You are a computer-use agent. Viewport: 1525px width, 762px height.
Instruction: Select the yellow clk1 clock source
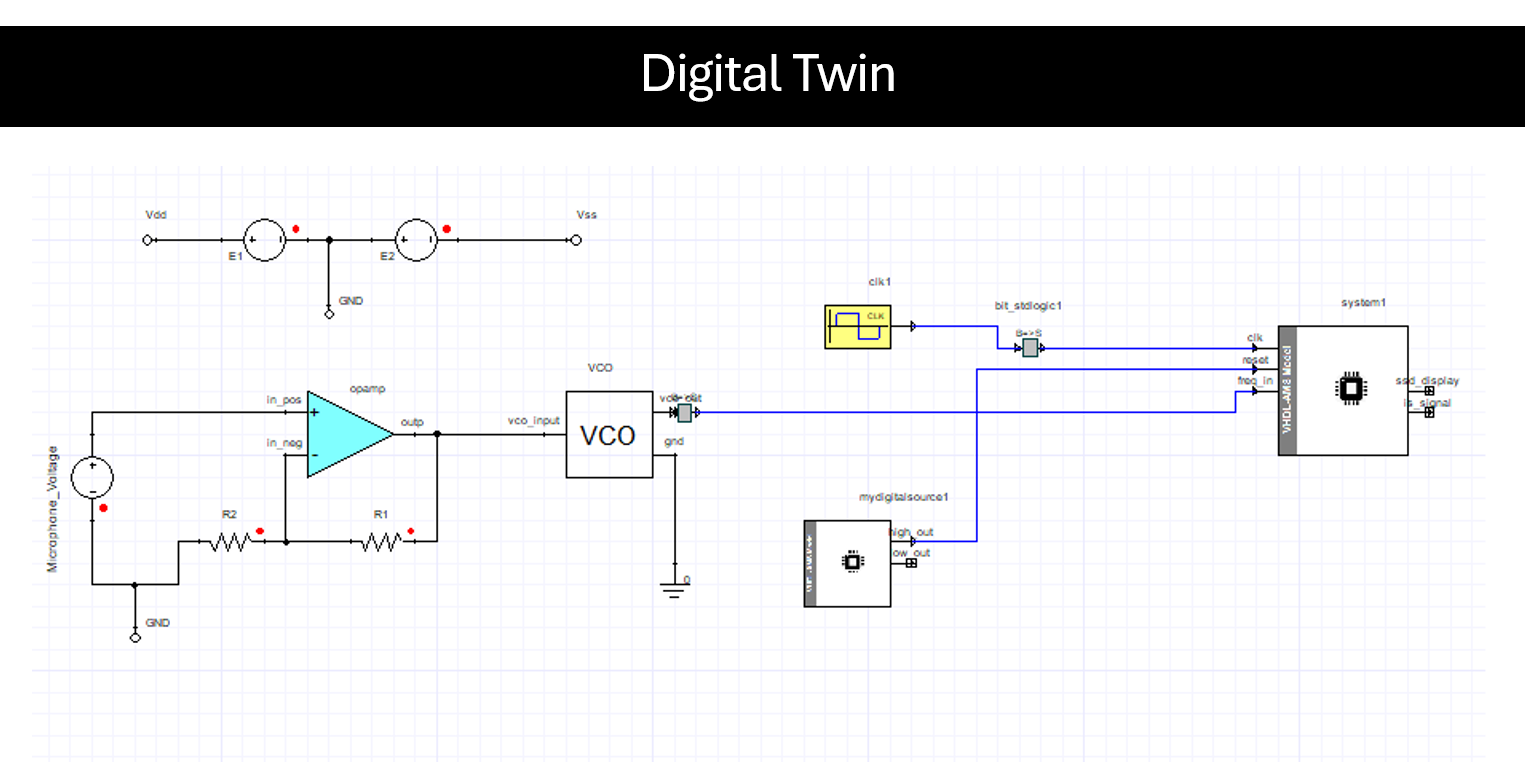859,327
